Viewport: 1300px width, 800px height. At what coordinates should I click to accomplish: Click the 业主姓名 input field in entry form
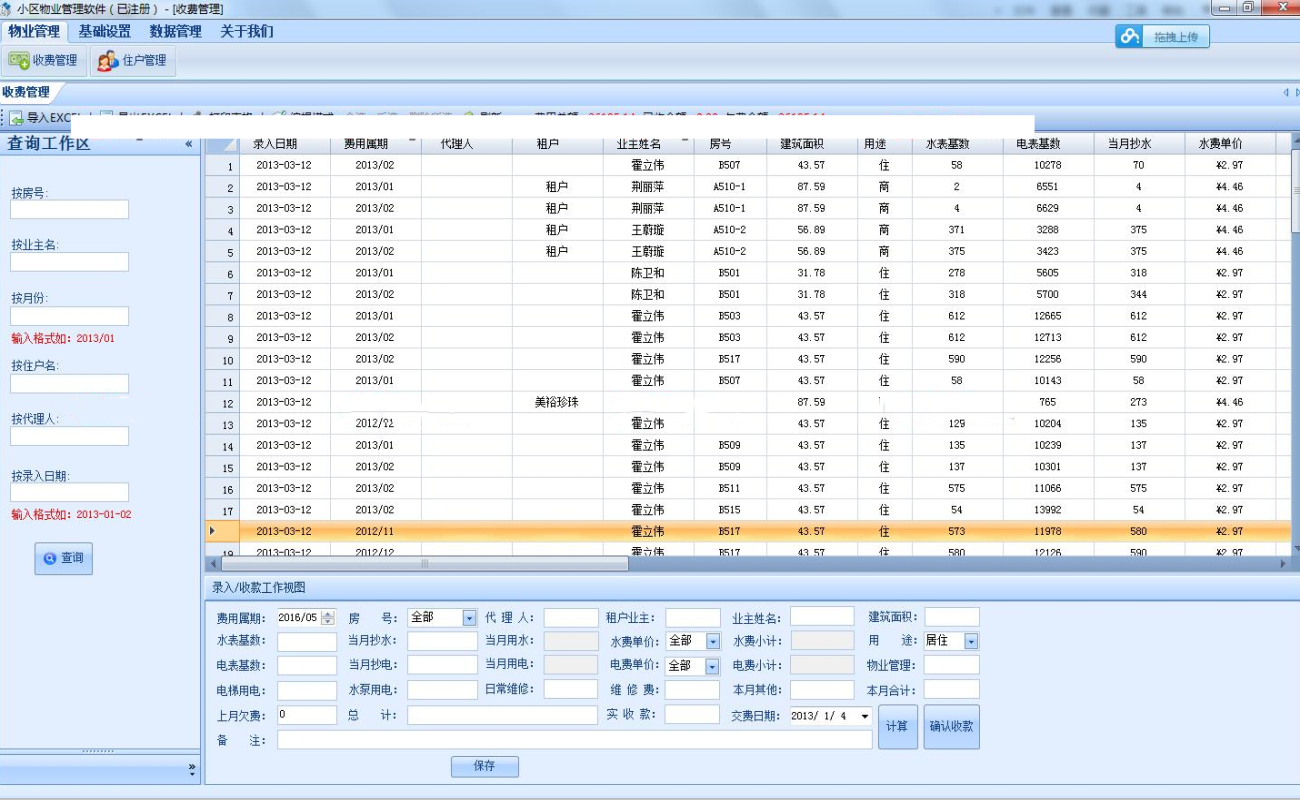[x=822, y=617]
